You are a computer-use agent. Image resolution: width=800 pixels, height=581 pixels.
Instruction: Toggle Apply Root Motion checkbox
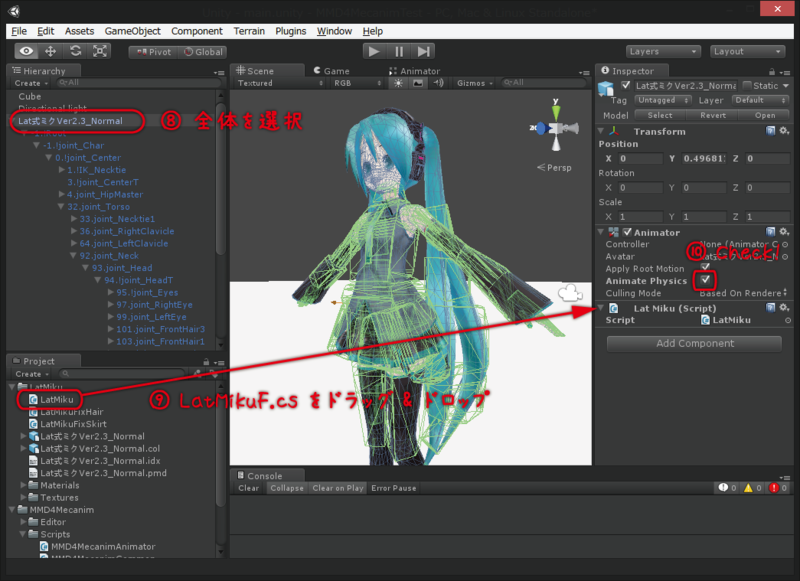pos(705,267)
